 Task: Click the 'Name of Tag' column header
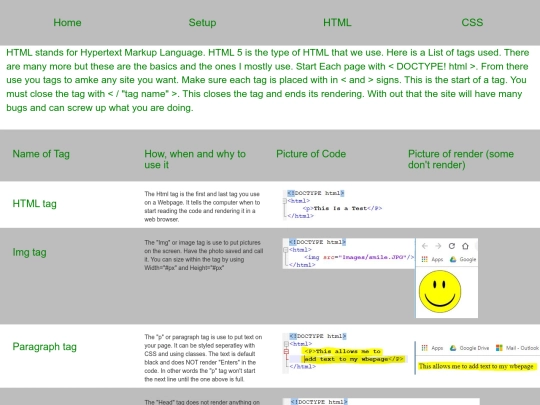click(x=41, y=154)
